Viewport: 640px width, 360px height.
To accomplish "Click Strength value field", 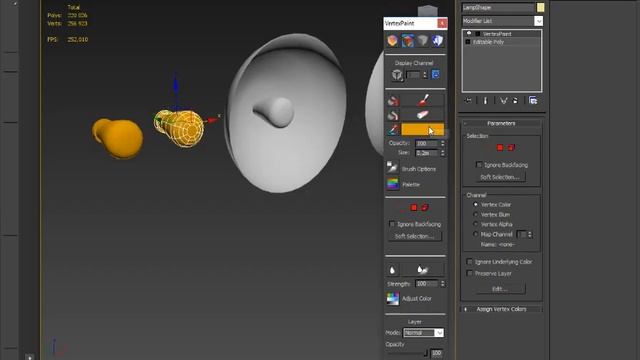I will pyautogui.click(x=427, y=284).
